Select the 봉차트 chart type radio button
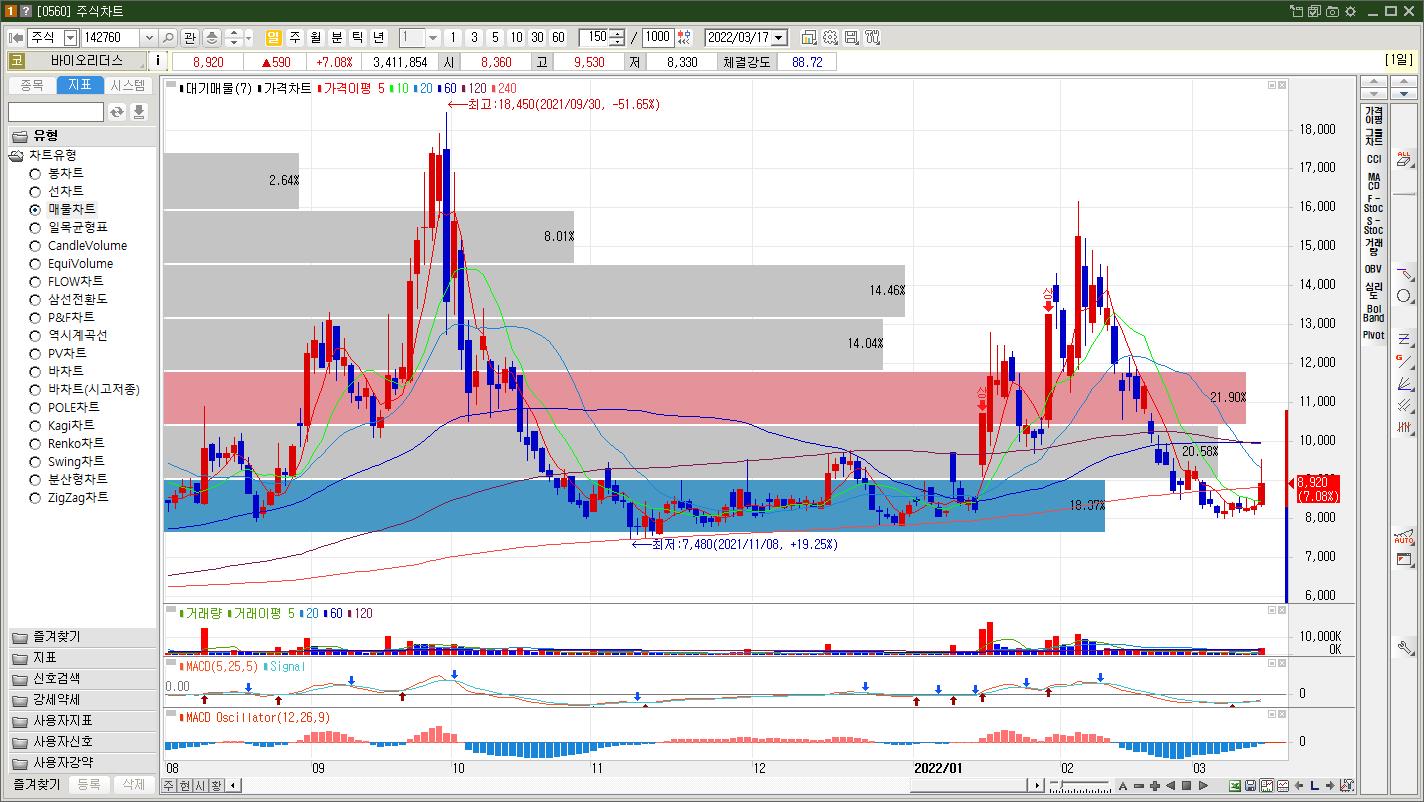The width and height of the screenshot is (1424, 802). coord(36,174)
